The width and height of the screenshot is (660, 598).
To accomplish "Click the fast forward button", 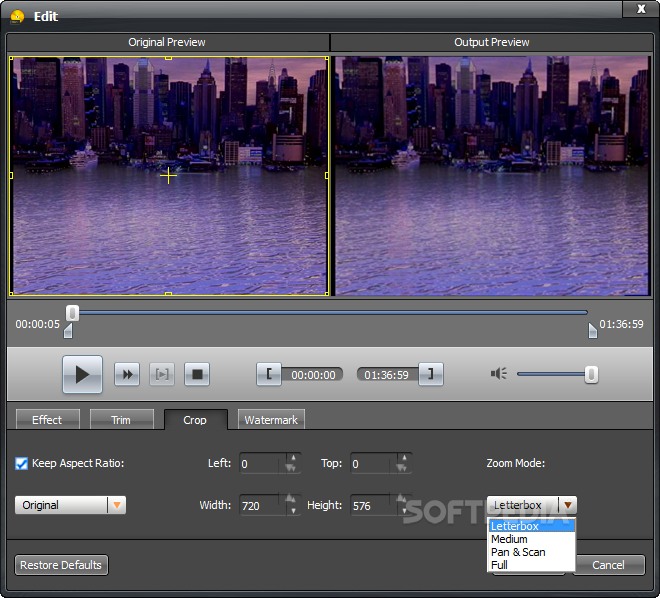I will (127, 374).
